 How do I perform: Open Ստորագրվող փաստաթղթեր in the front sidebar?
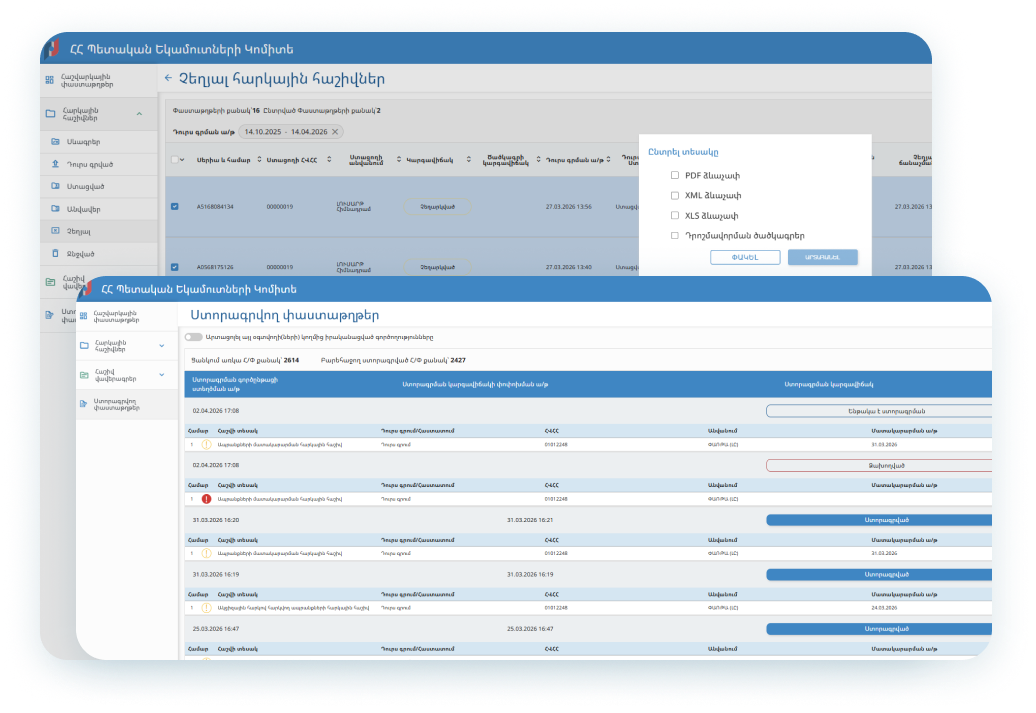118,403
